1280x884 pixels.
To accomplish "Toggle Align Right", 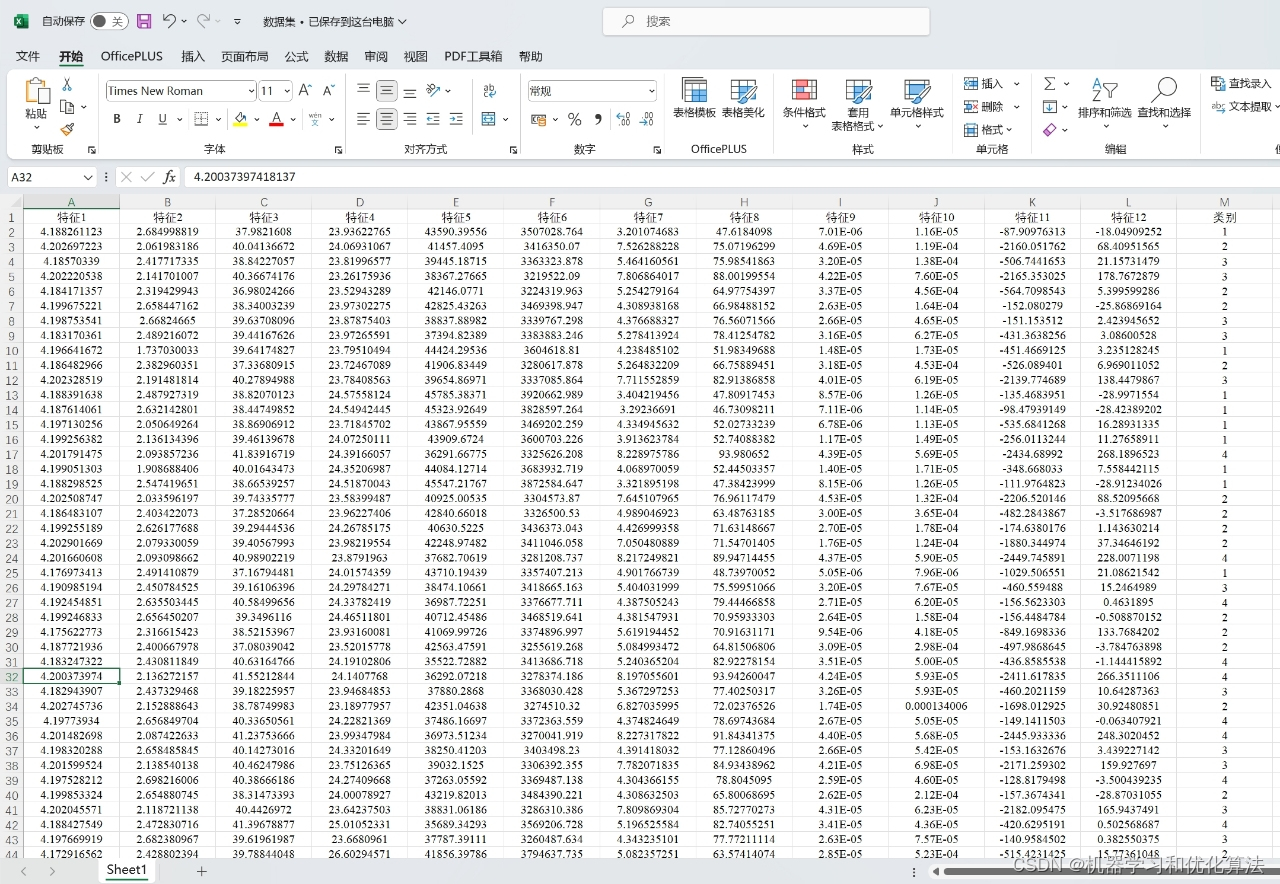I will [x=410, y=119].
